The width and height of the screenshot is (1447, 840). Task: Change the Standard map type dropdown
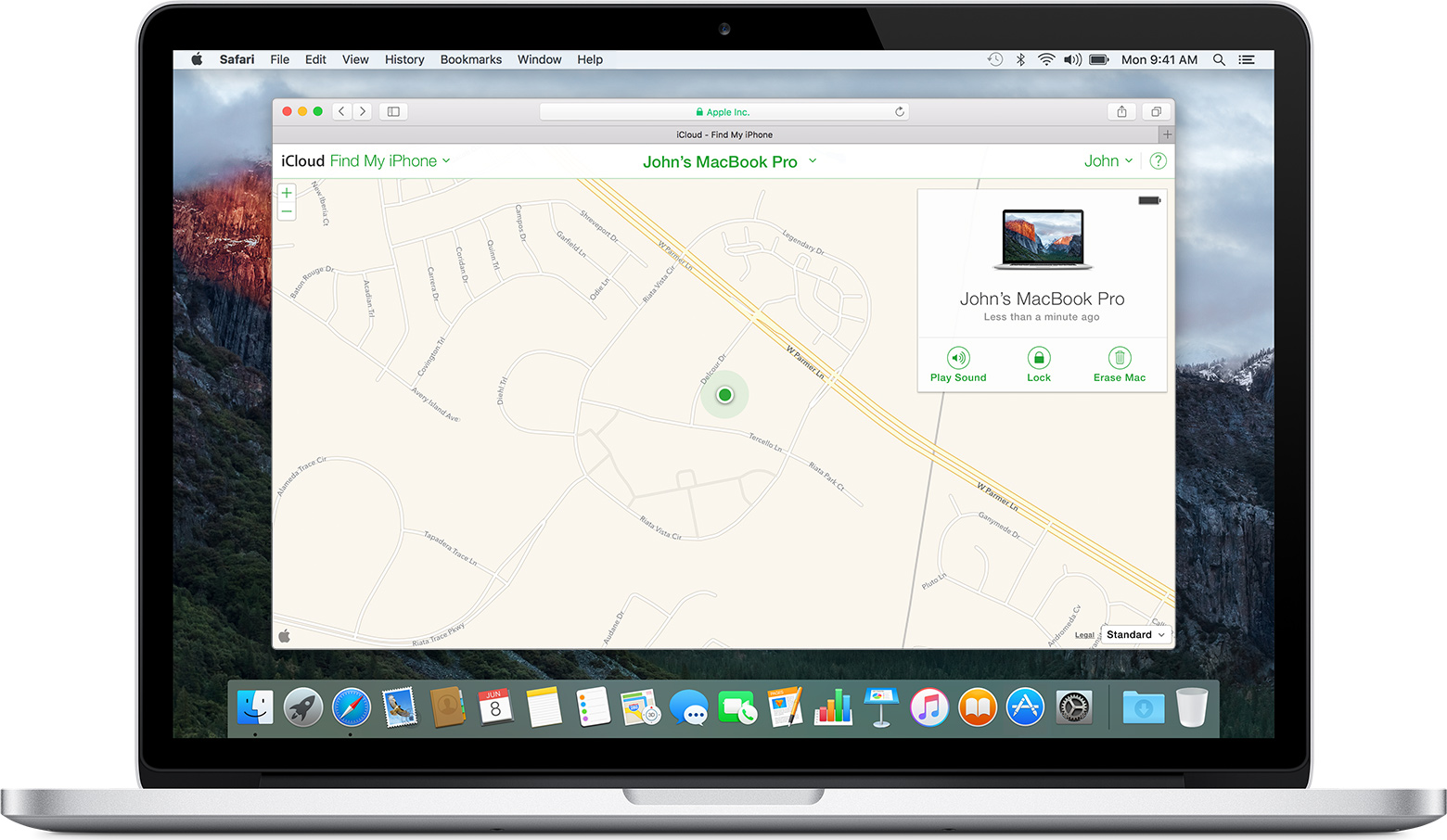(1135, 635)
